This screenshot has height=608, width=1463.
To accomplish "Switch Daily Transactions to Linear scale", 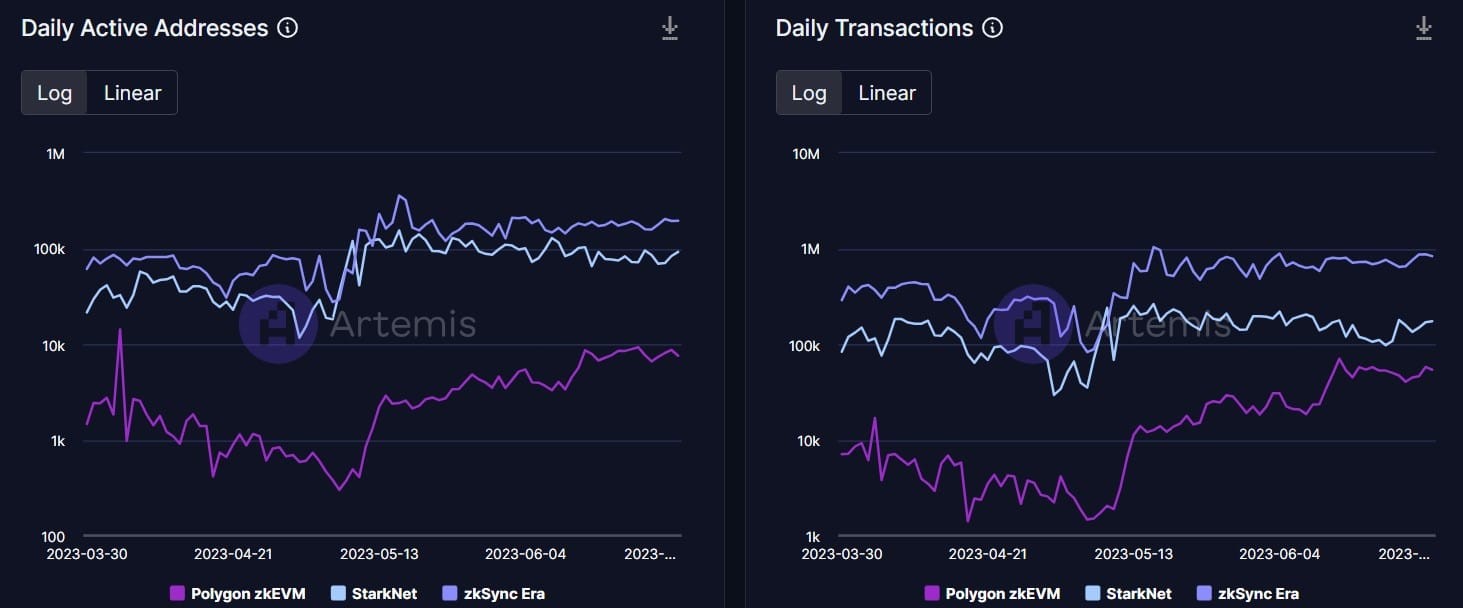I will click(x=887, y=93).
